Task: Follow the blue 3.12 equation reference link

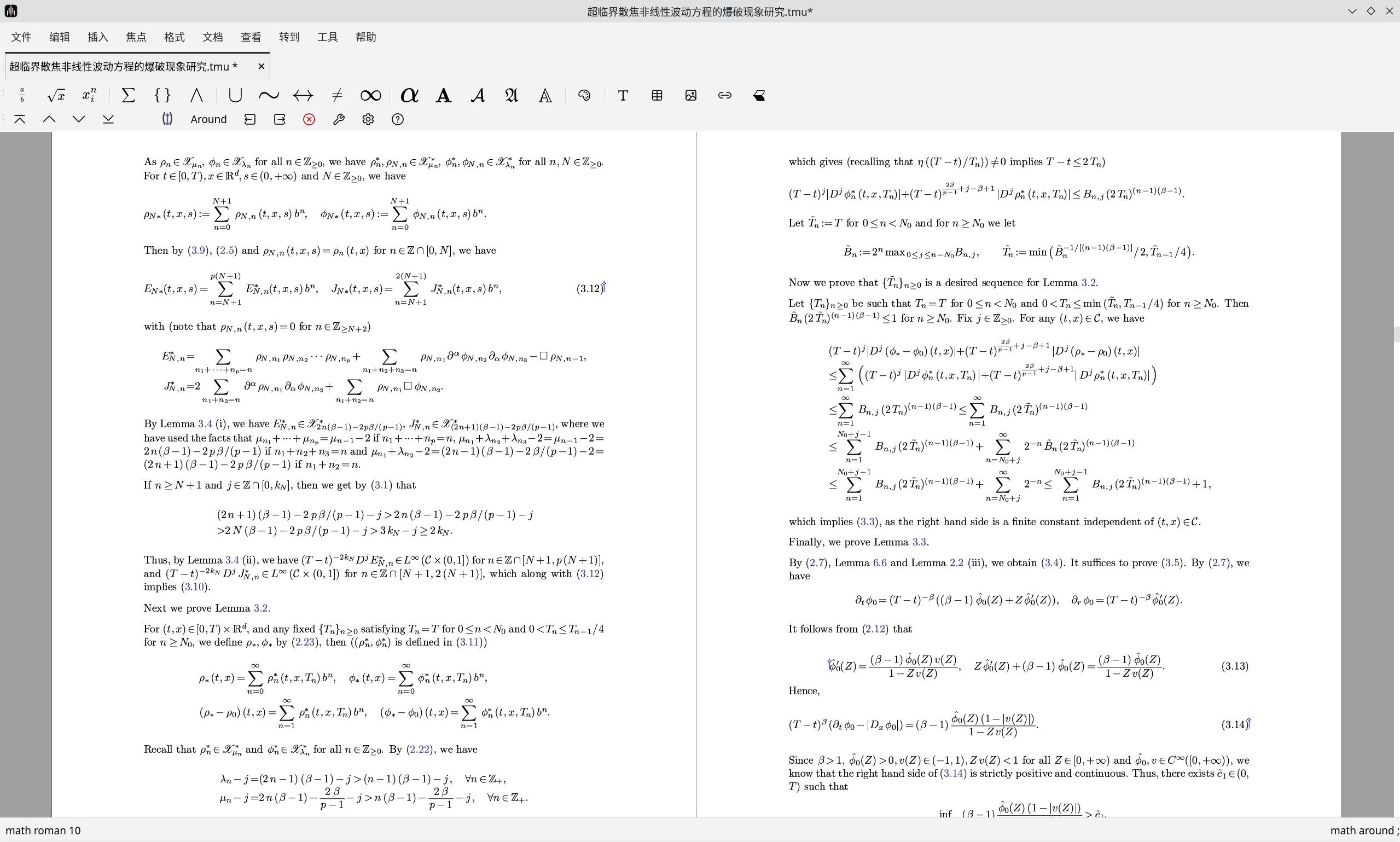Action: 590,573
